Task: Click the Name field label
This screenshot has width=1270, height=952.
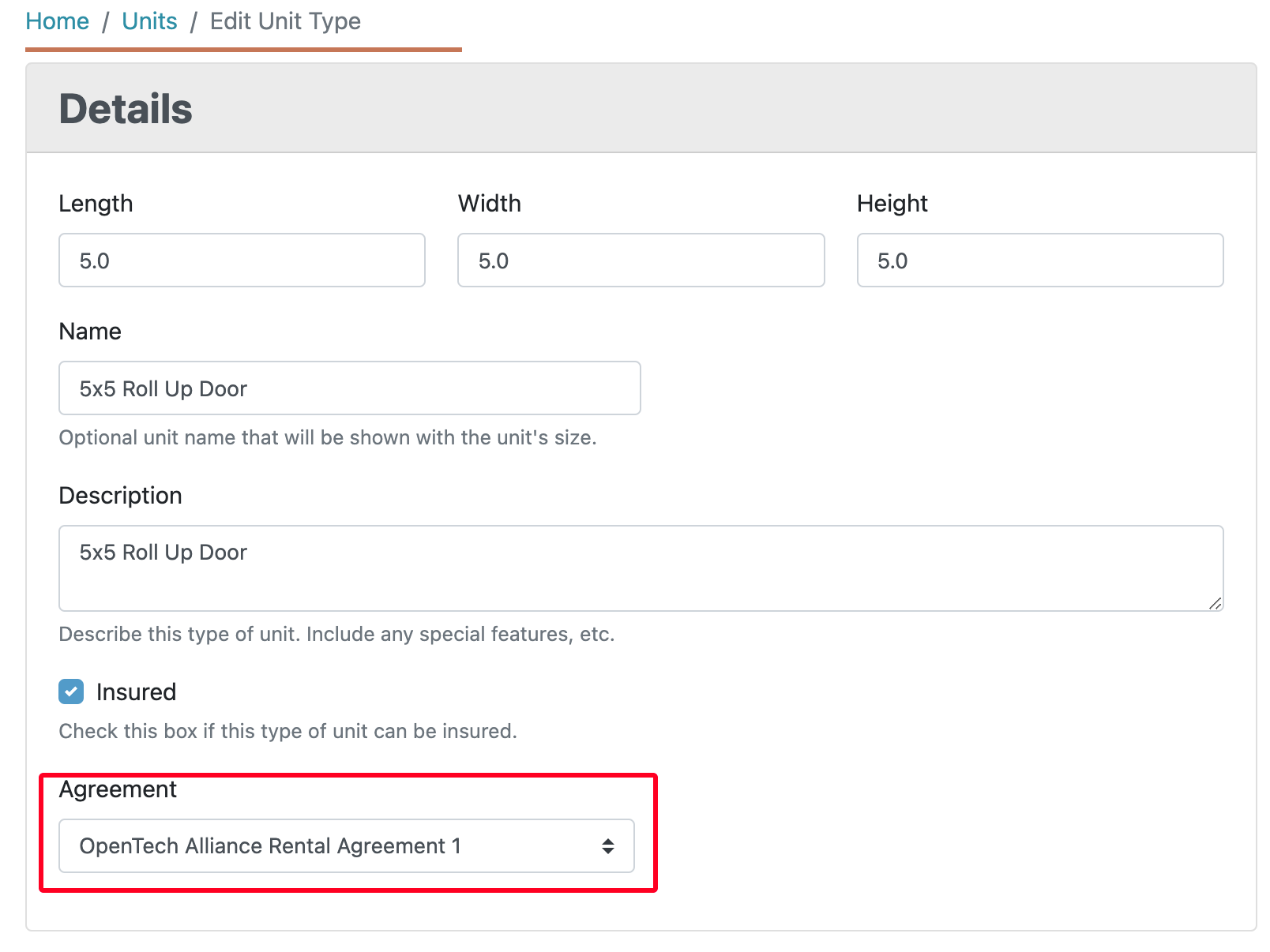Action: pos(90,331)
